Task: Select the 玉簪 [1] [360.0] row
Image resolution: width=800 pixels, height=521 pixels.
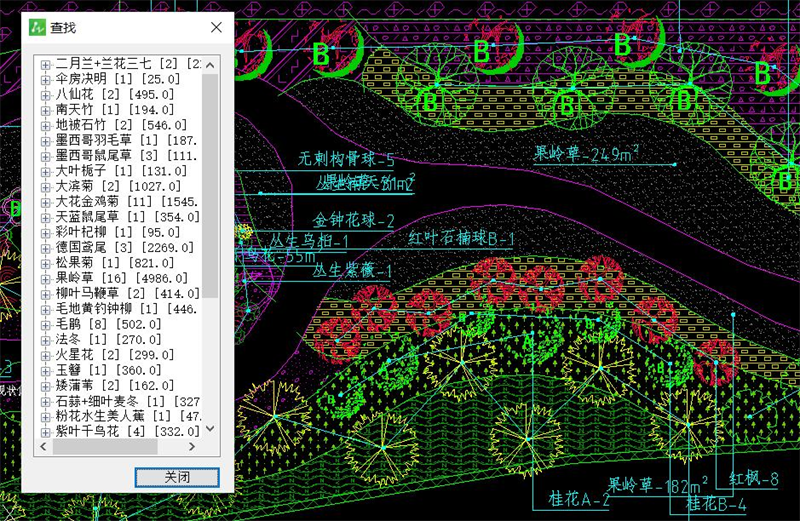Action: coord(108,370)
